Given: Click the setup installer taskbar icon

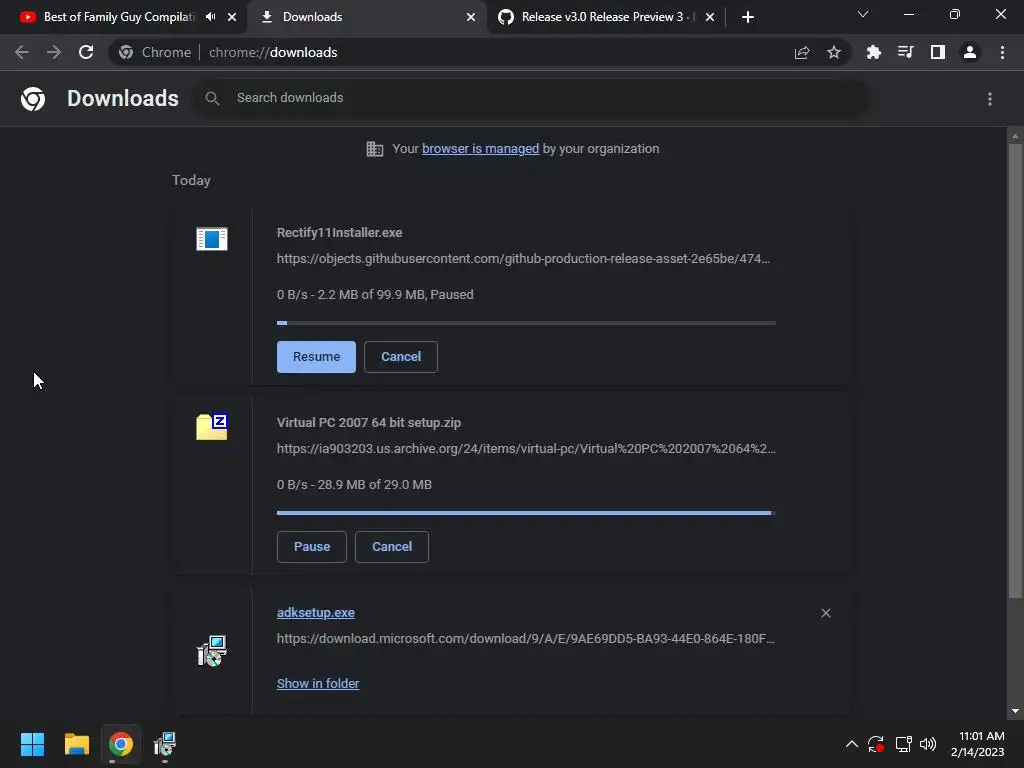Looking at the screenshot, I should point(165,744).
